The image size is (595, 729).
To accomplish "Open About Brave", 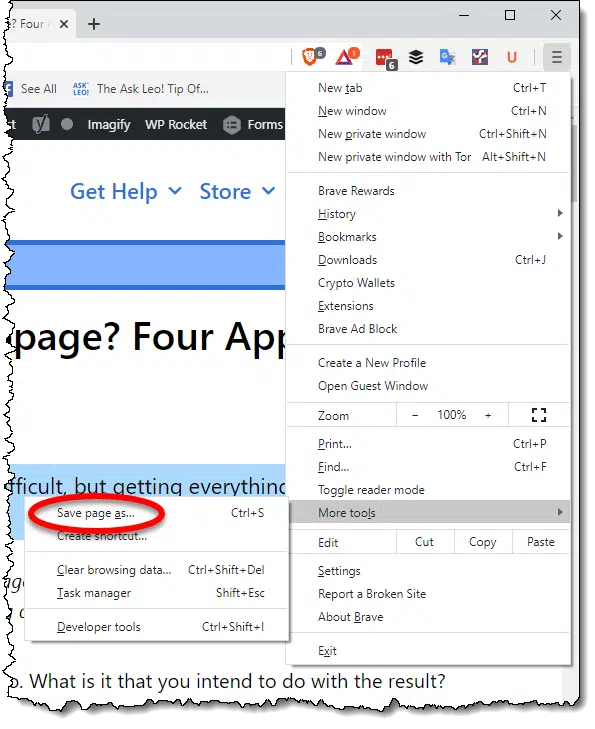I will [428, 617].
